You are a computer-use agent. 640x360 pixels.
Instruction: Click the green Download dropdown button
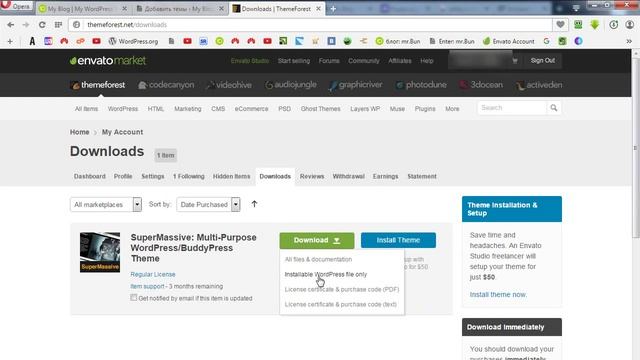(x=317, y=240)
